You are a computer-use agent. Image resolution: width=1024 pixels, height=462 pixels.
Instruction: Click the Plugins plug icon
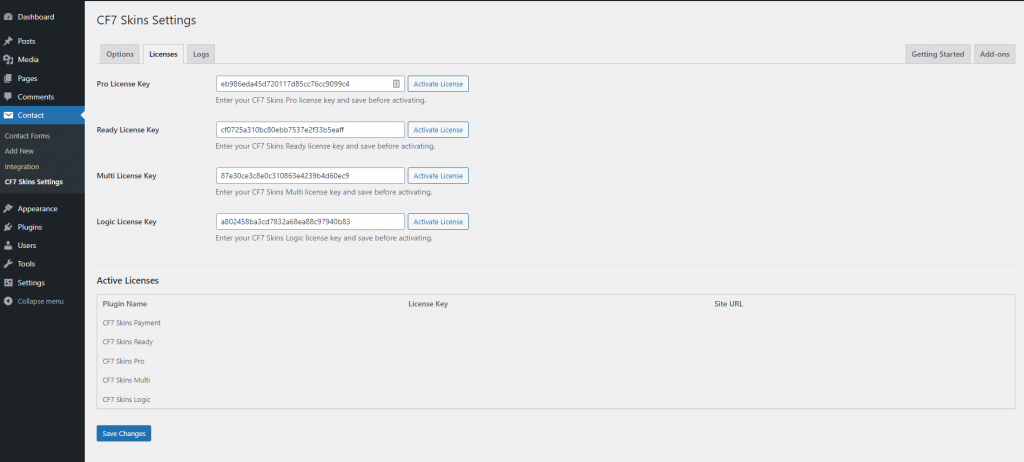(8, 227)
